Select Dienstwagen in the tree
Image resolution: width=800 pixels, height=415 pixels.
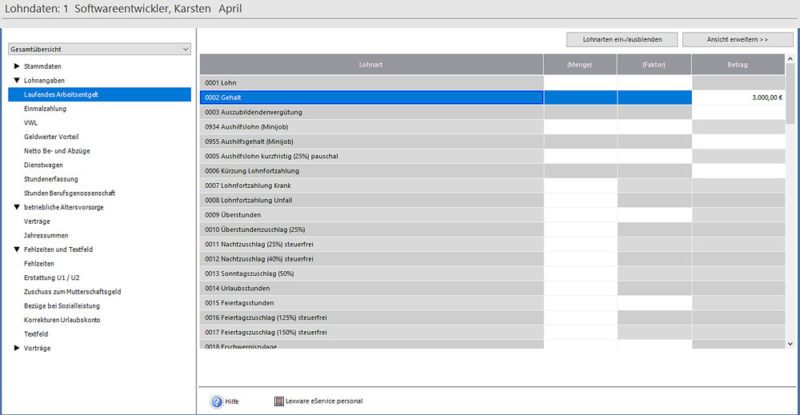click(43, 165)
